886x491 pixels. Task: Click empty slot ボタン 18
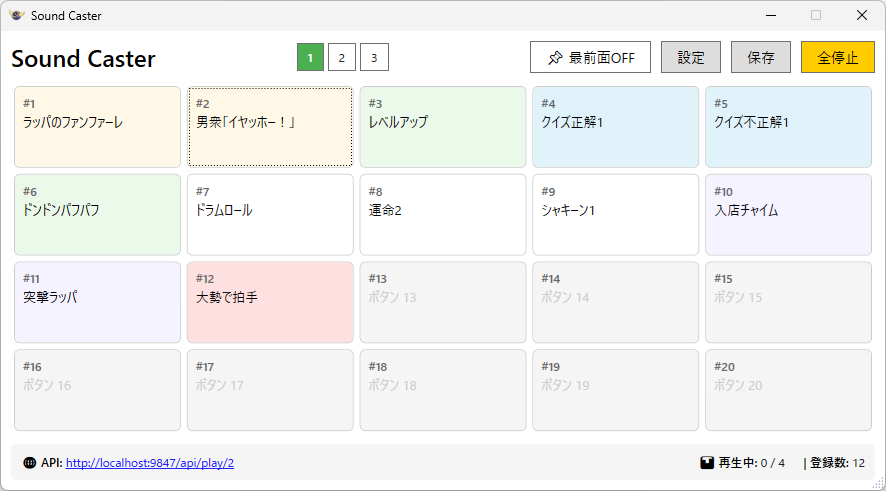click(x=443, y=390)
